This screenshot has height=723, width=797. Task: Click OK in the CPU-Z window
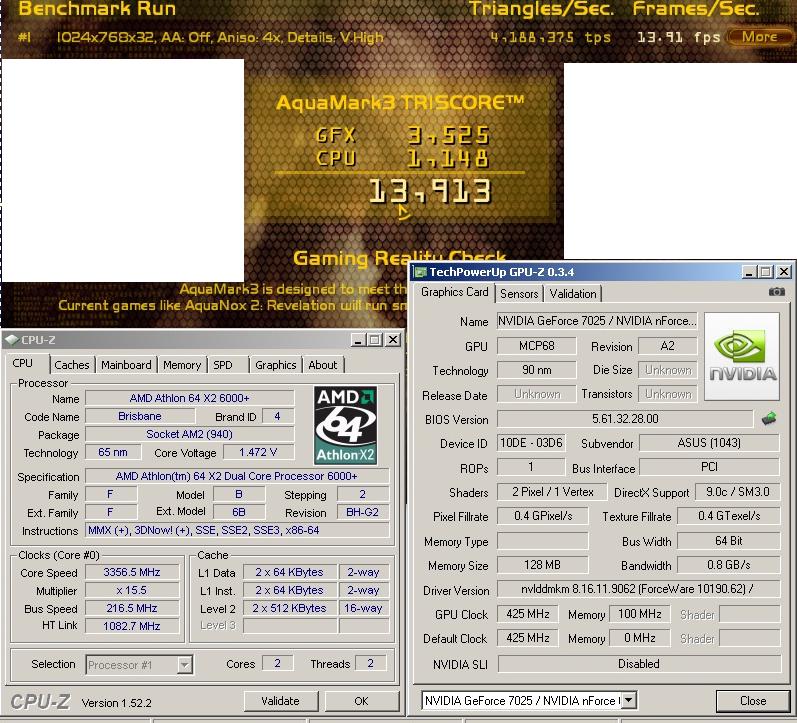coord(361,701)
